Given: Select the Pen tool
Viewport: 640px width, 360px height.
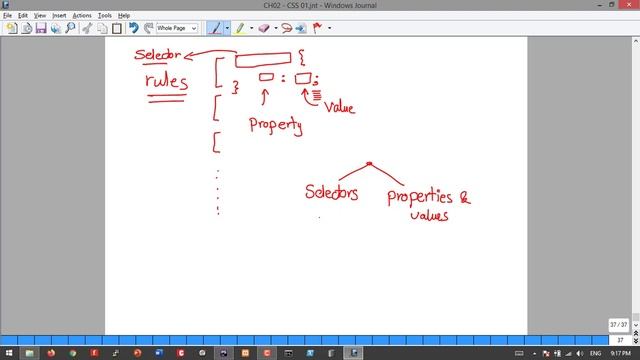Looking at the screenshot, I should [x=215, y=28].
